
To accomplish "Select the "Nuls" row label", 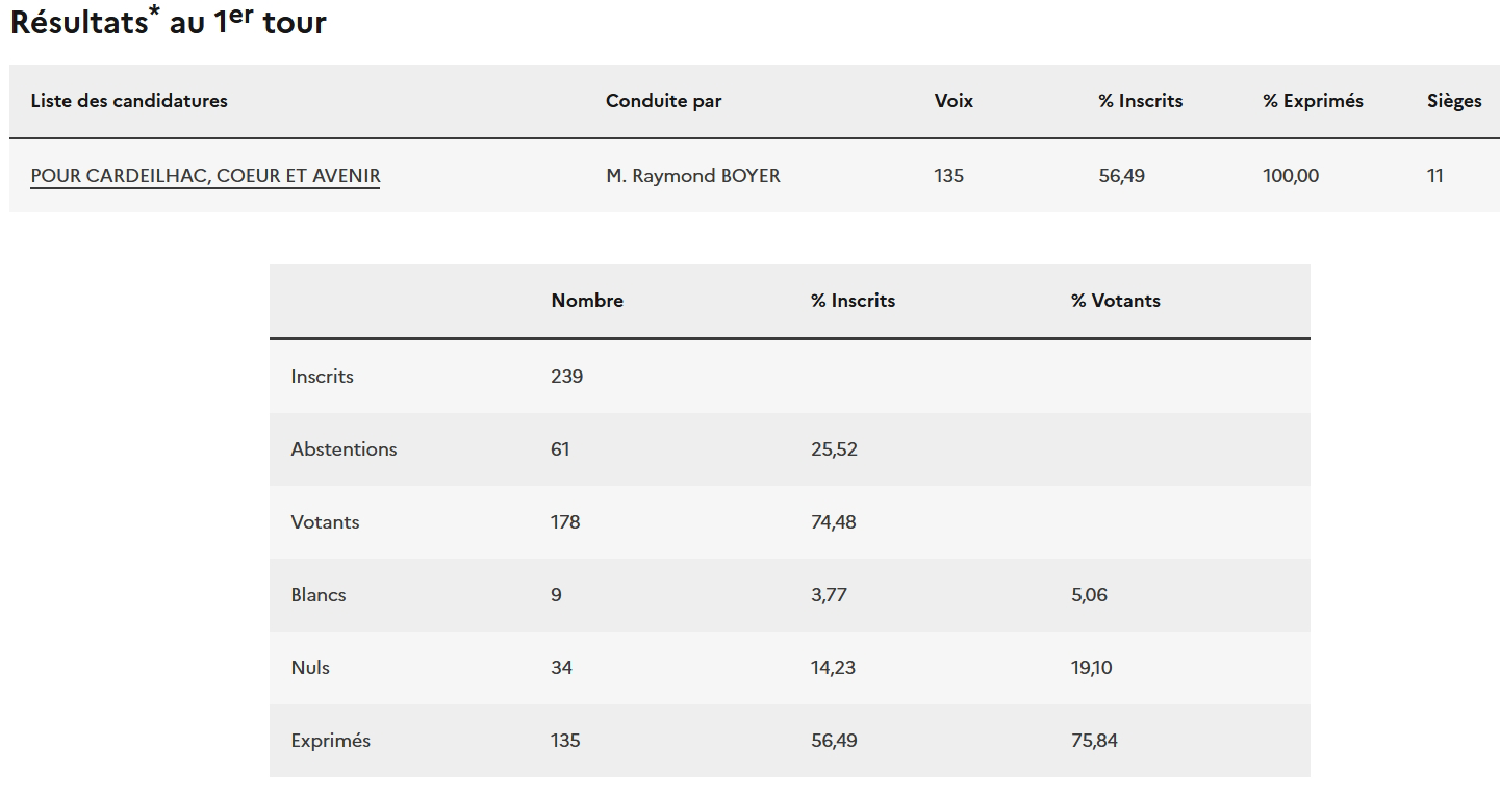I will (310, 668).
